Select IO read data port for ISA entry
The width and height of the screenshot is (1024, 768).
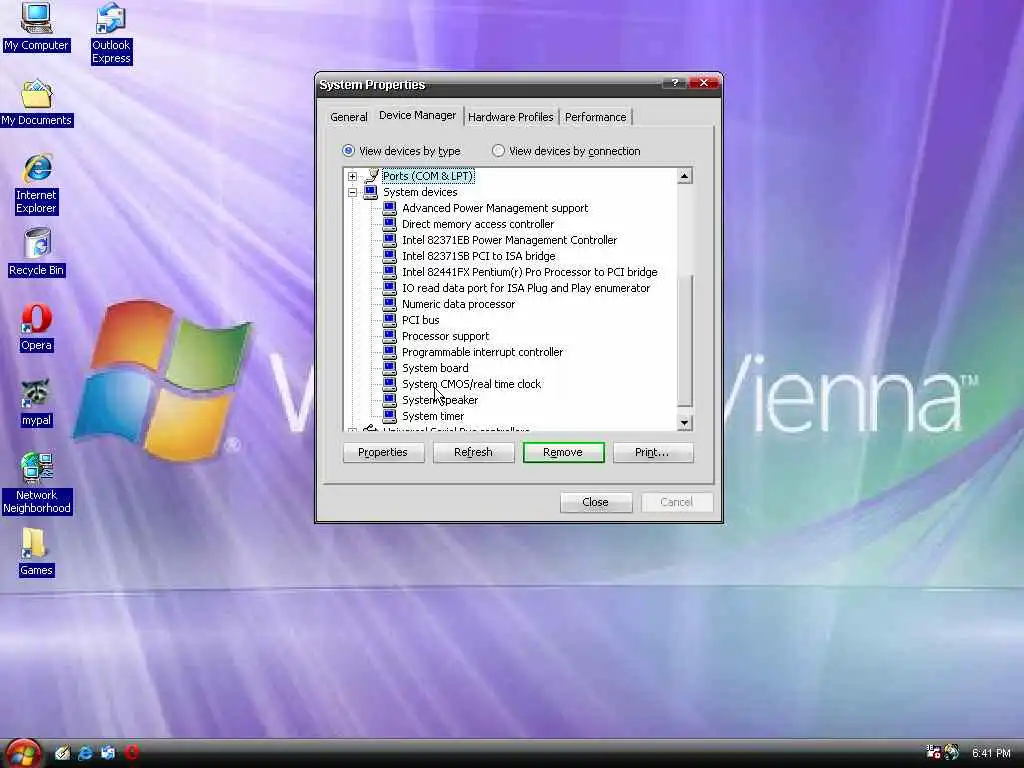526,288
